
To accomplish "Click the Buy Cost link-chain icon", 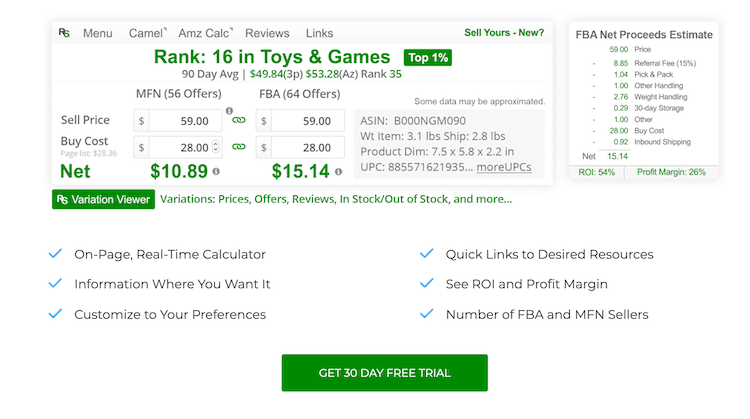I will click(x=239, y=147).
